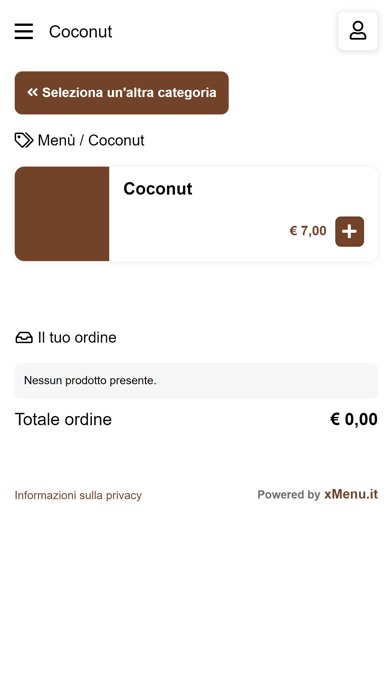Click the 'Powered by' footer text
Image resolution: width=392 pixels, height=696 pixels.
click(x=289, y=494)
